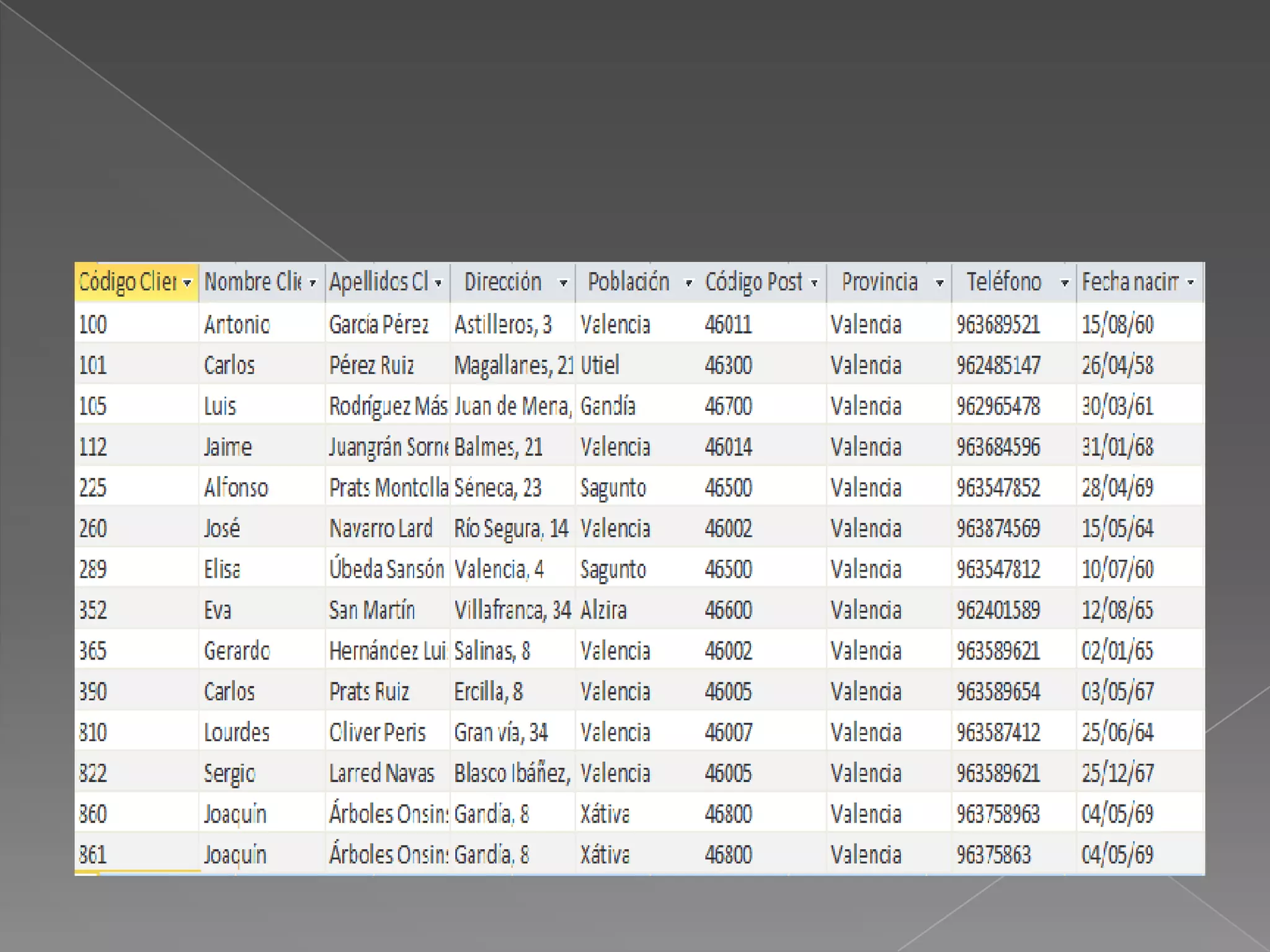Click the birth date cell 15/08/60
Screen dimensions: 1270x952
pos(1140,324)
